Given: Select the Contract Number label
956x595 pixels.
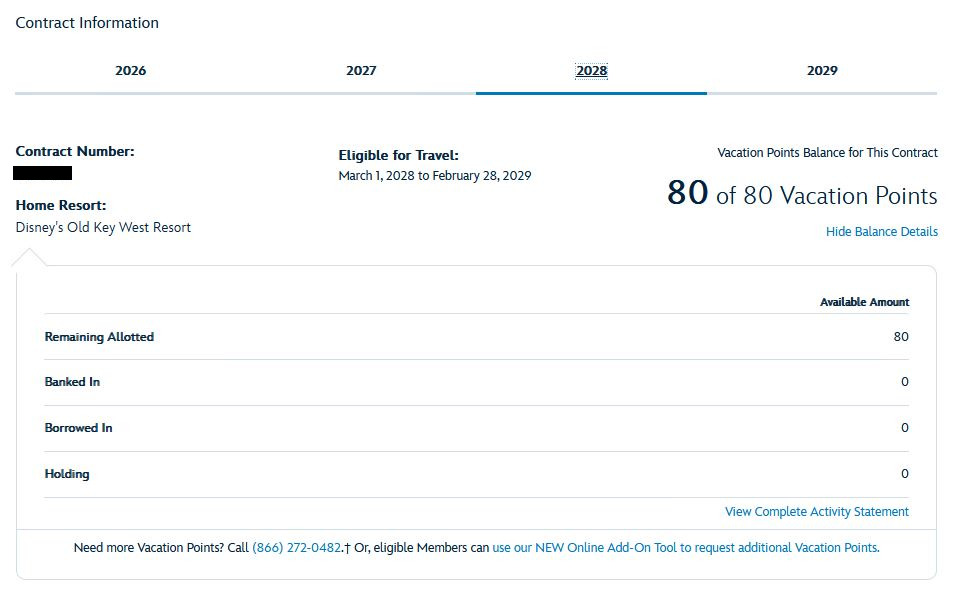Looking at the screenshot, I should [x=75, y=151].
